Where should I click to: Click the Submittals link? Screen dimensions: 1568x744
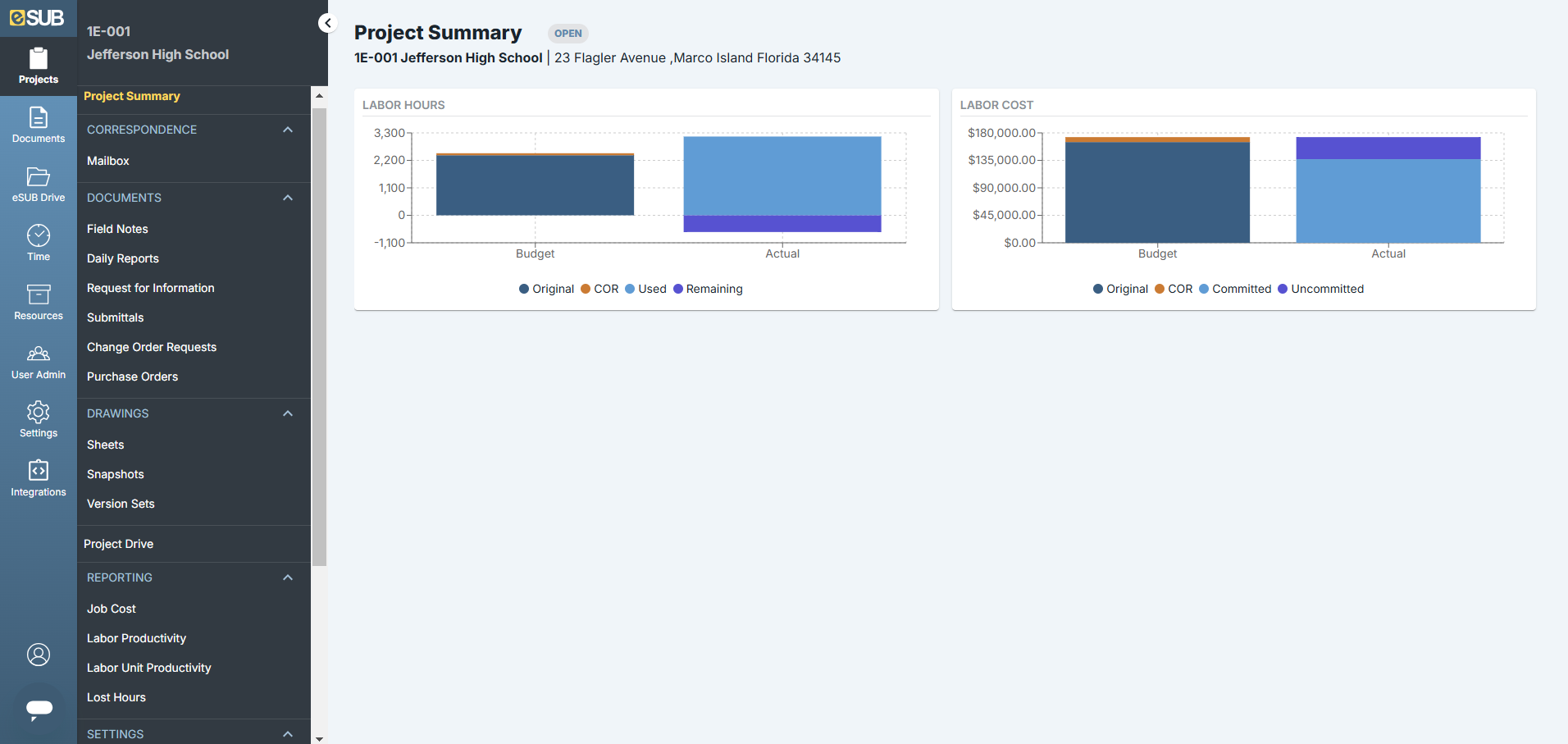(x=115, y=317)
